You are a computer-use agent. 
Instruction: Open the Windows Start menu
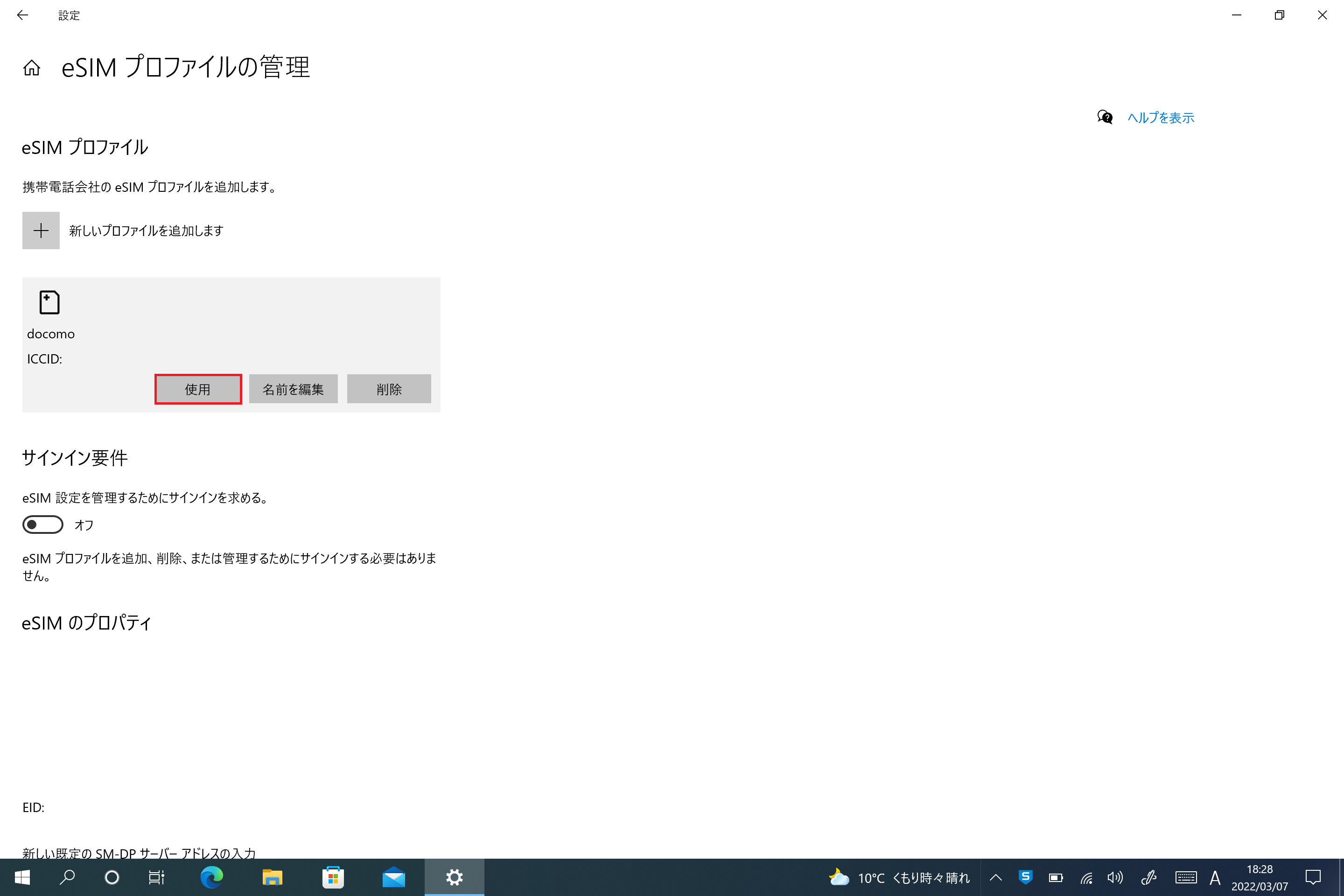pyautogui.click(x=22, y=877)
